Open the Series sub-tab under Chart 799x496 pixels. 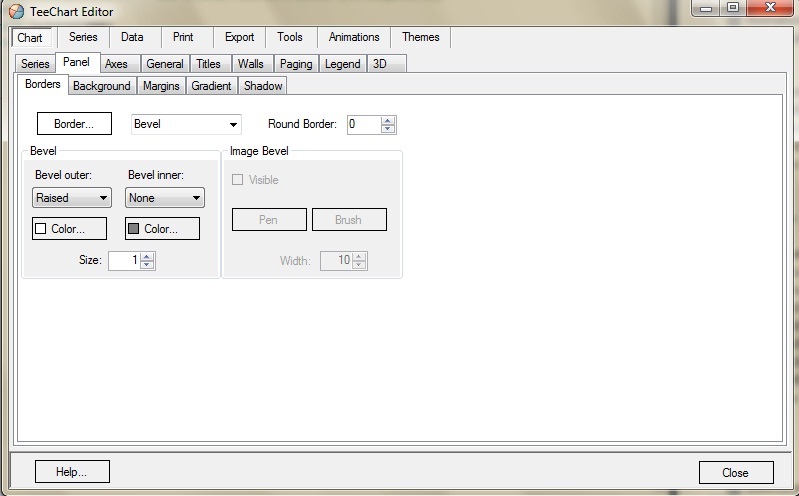(x=35, y=64)
